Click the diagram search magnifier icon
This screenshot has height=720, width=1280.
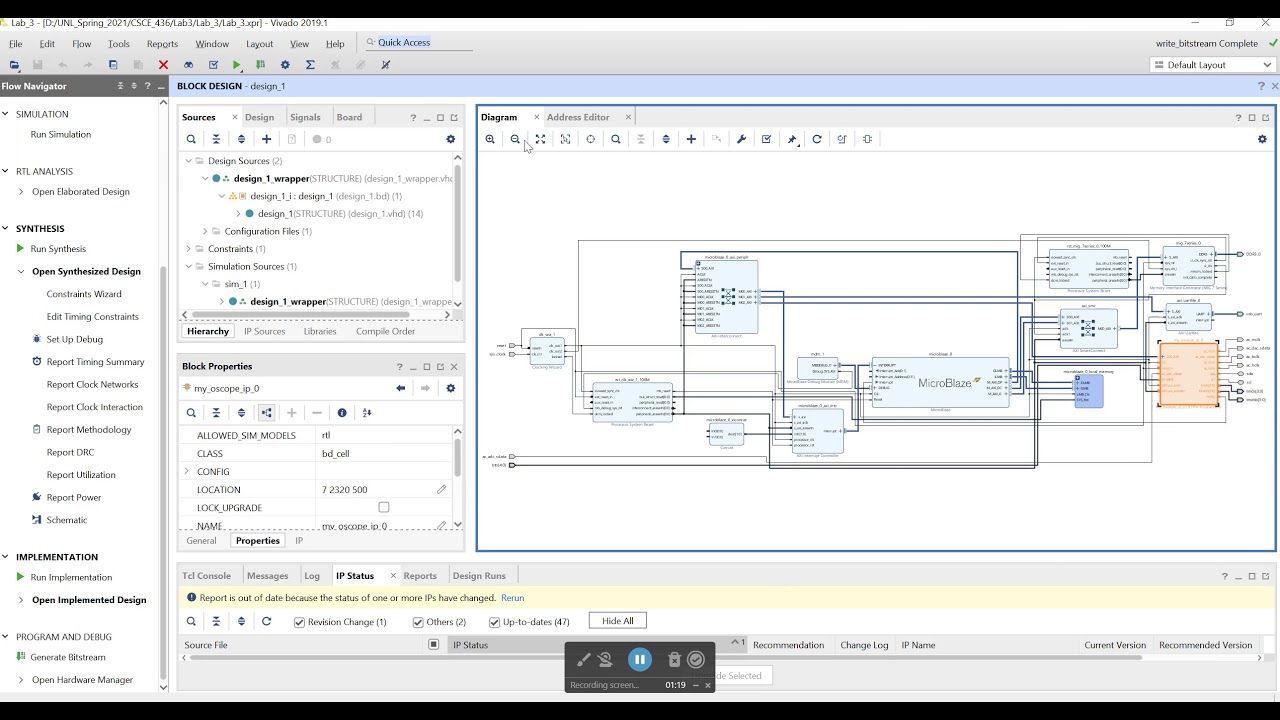616,139
